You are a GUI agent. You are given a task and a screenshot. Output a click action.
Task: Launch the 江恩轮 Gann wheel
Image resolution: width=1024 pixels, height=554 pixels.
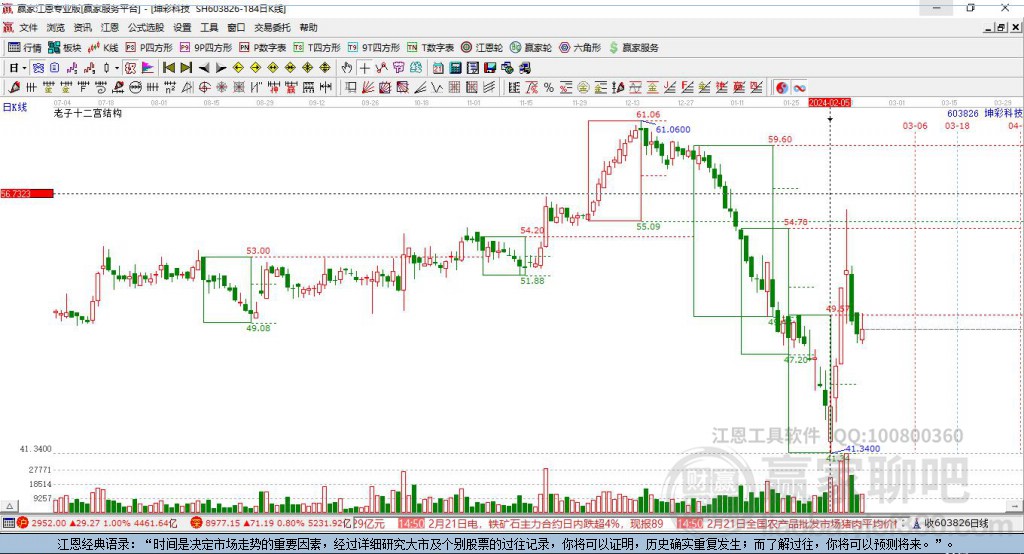(x=482, y=48)
